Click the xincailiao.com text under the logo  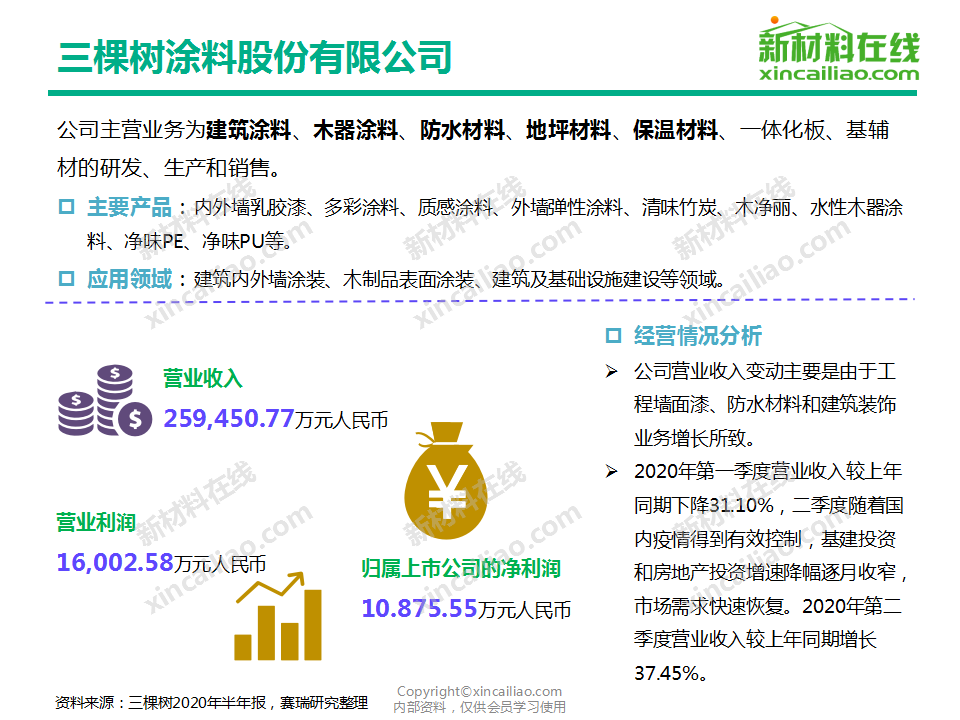pyautogui.click(x=839, y=74)
